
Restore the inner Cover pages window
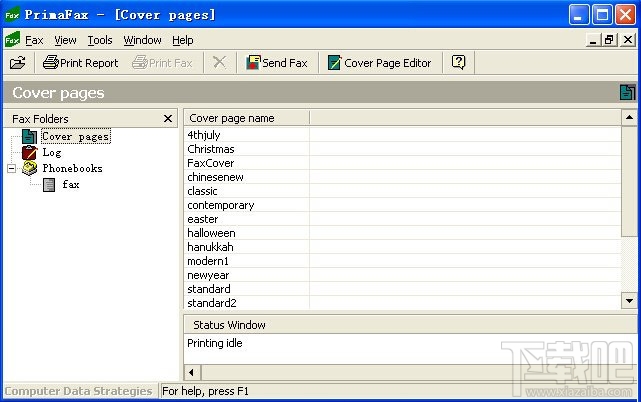[609, 40]
